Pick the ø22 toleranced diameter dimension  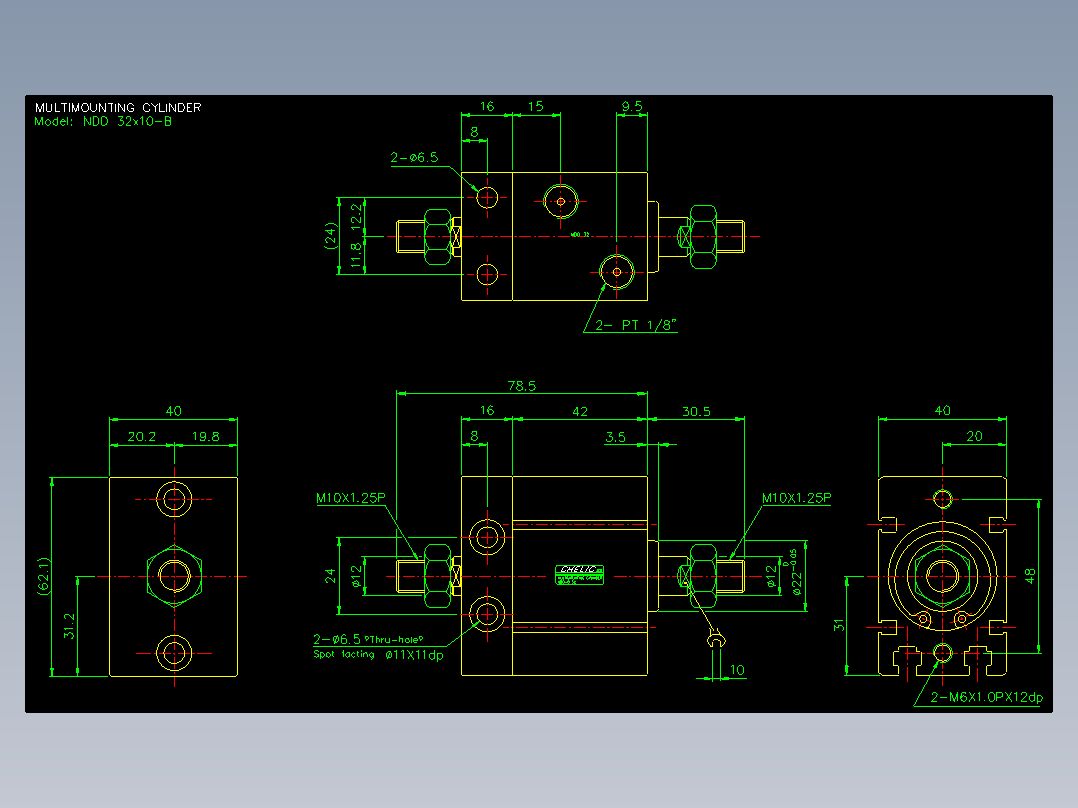pos(796,571)
